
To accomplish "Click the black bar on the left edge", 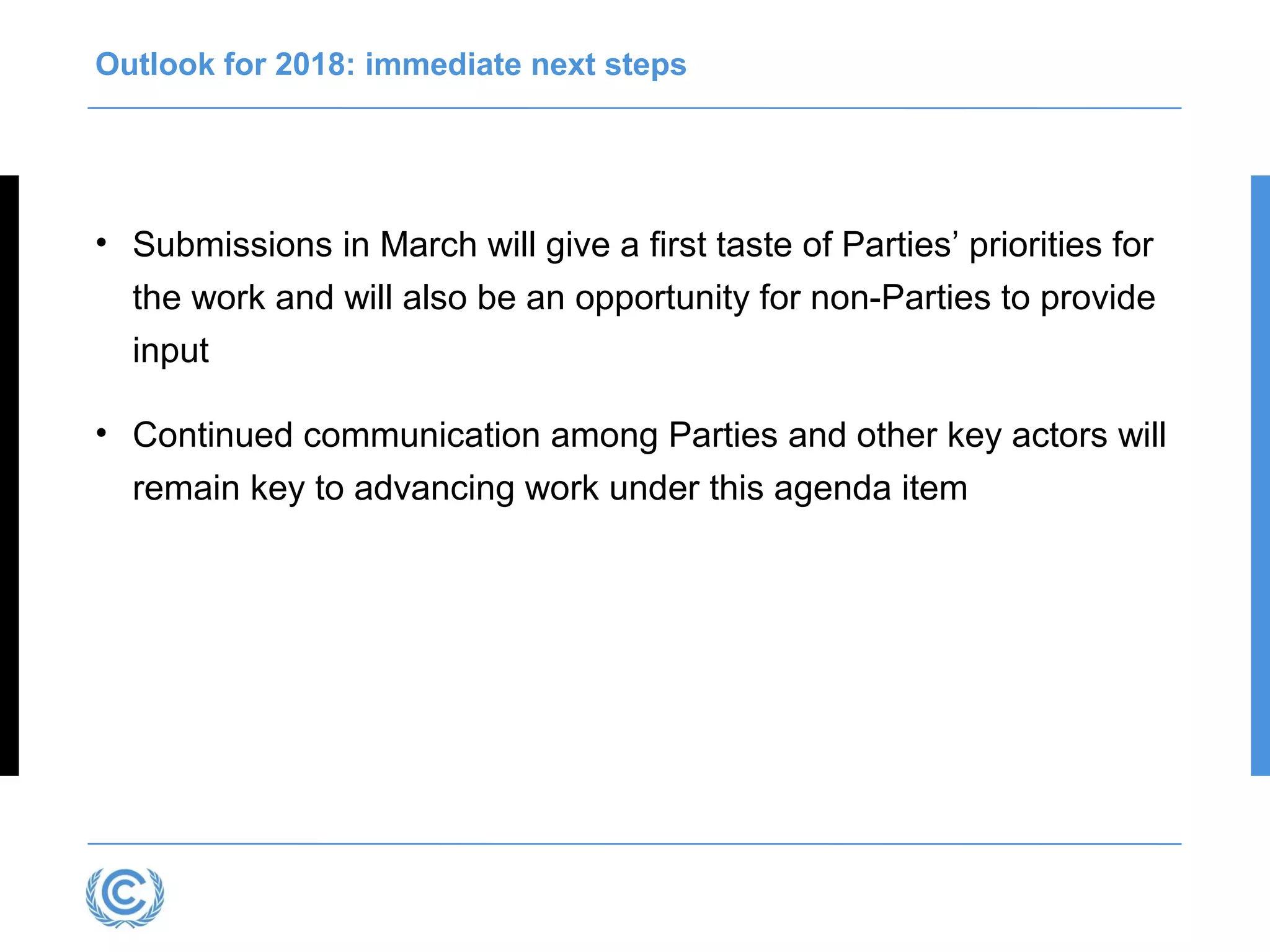I will 9,475.
